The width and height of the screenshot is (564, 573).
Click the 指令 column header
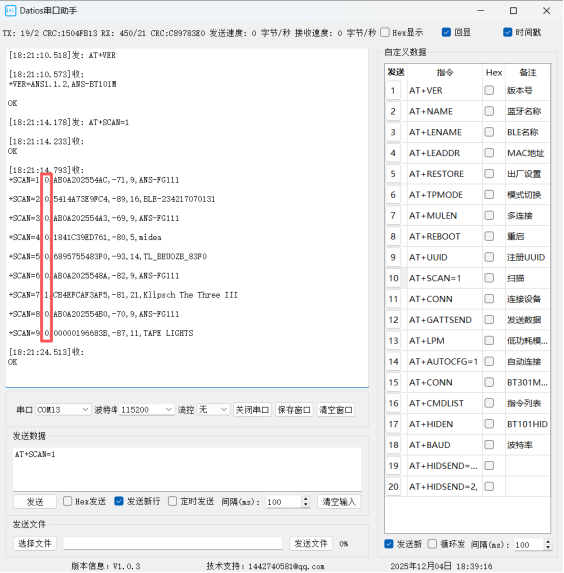point(444,72)
